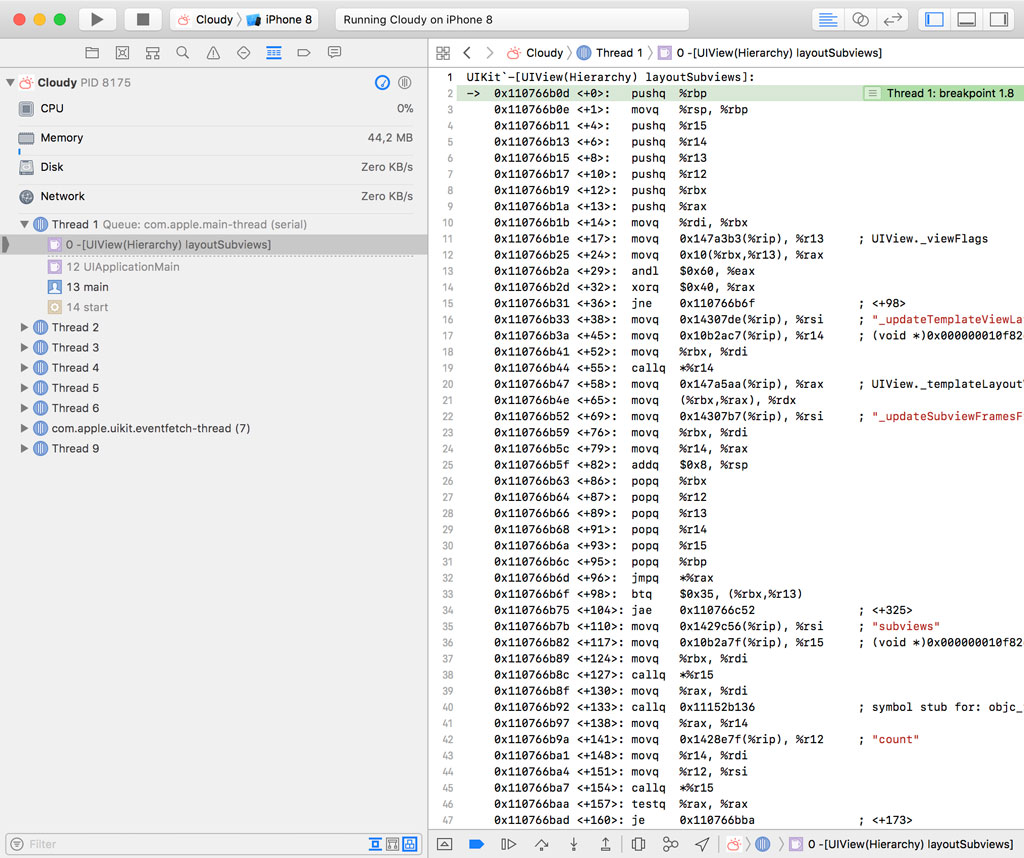Toggle the navigator panel visibility

[x=935, y=20]
